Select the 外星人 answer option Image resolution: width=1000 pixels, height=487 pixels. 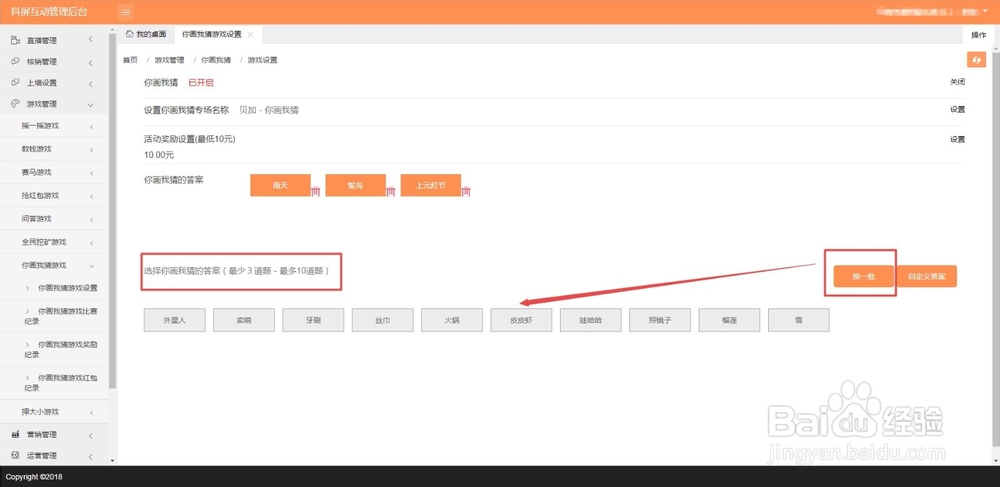(x=174, y=321)
